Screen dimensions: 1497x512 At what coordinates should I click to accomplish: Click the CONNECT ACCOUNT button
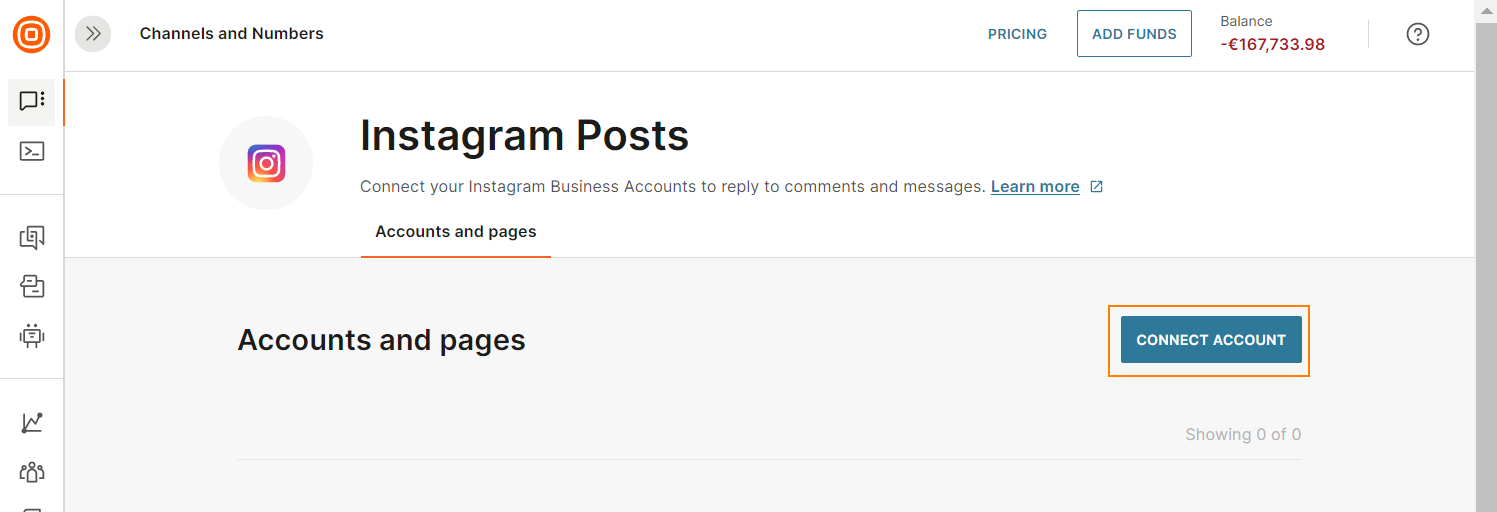(1211, 340)
